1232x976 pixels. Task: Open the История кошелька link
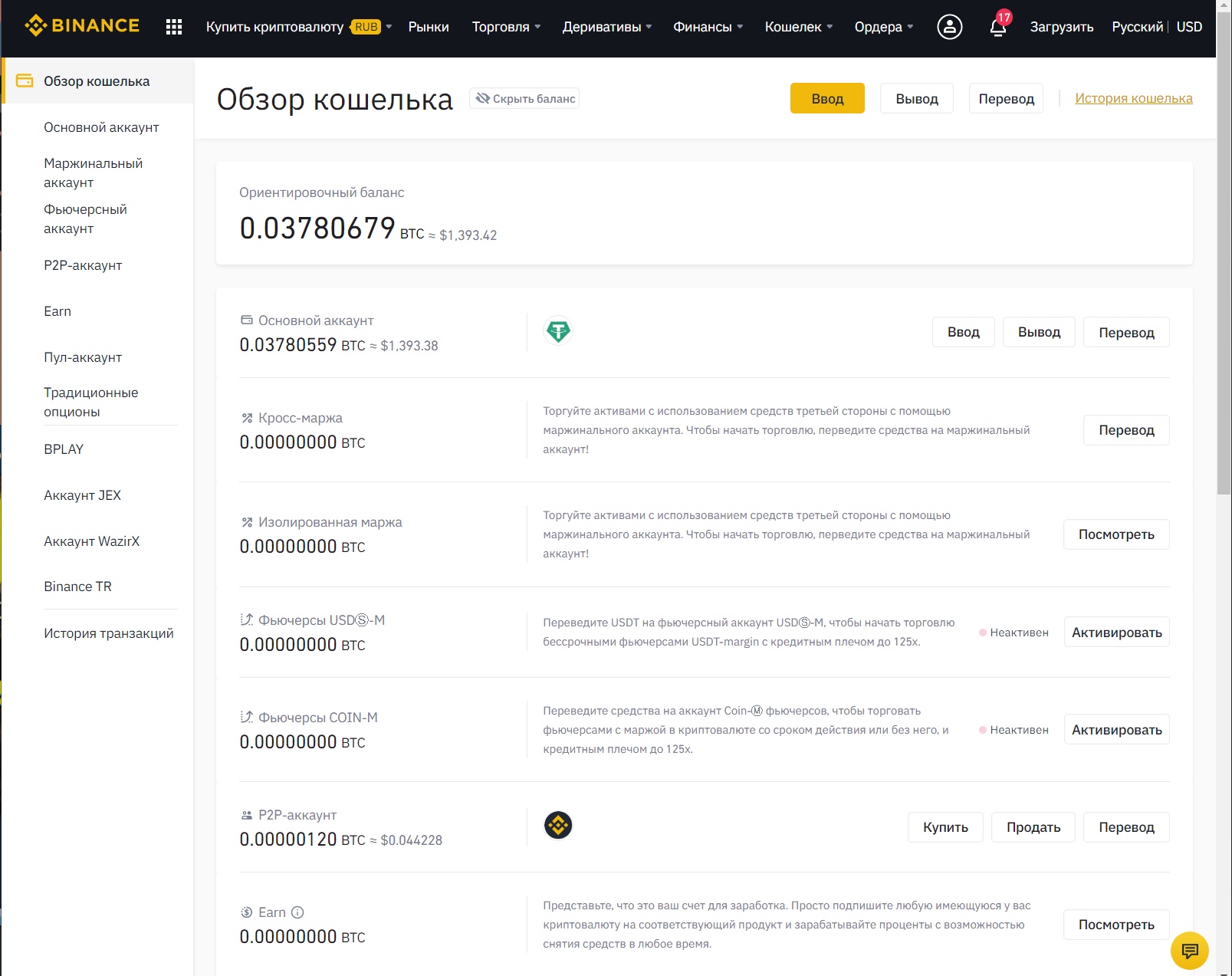1133,98
